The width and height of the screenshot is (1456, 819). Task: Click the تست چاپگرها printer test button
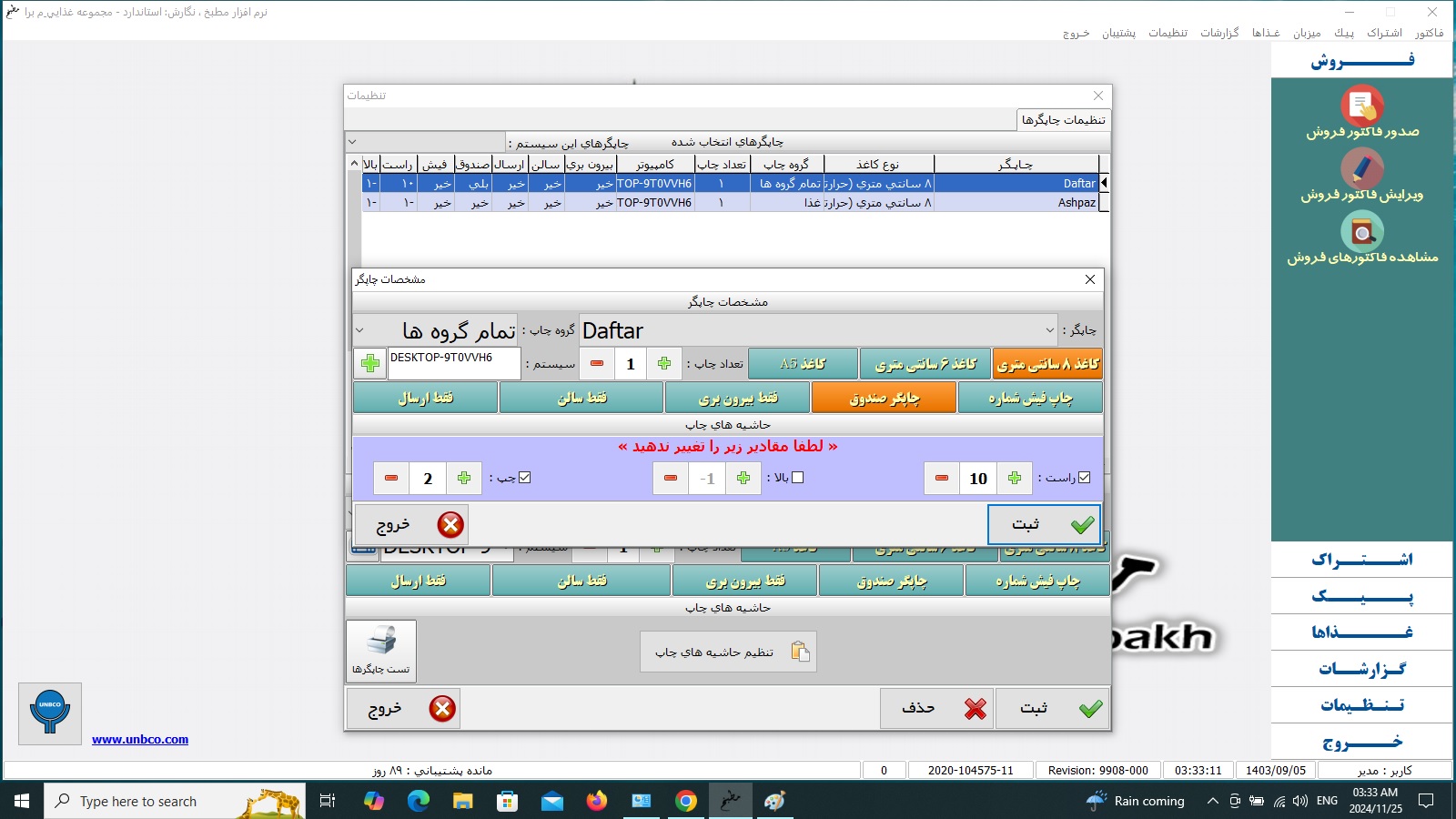click(381, 651)
